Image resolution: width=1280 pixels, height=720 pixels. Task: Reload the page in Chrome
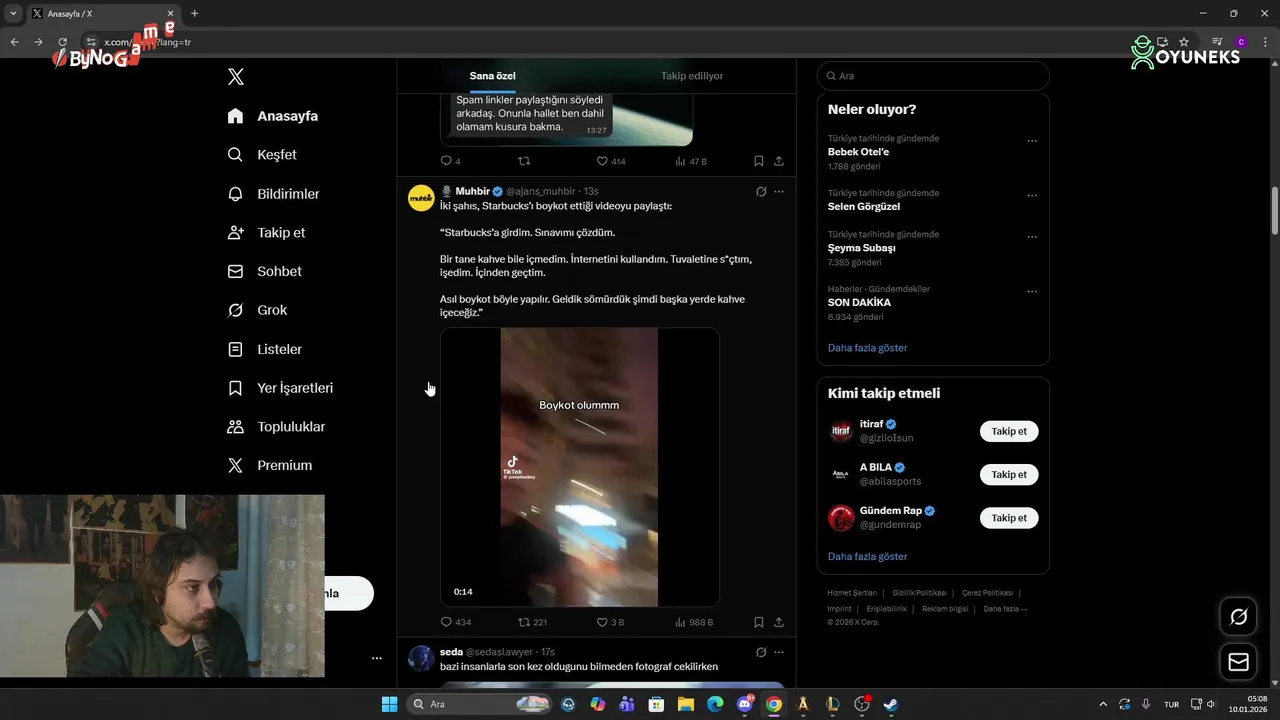tap(63, 42)
